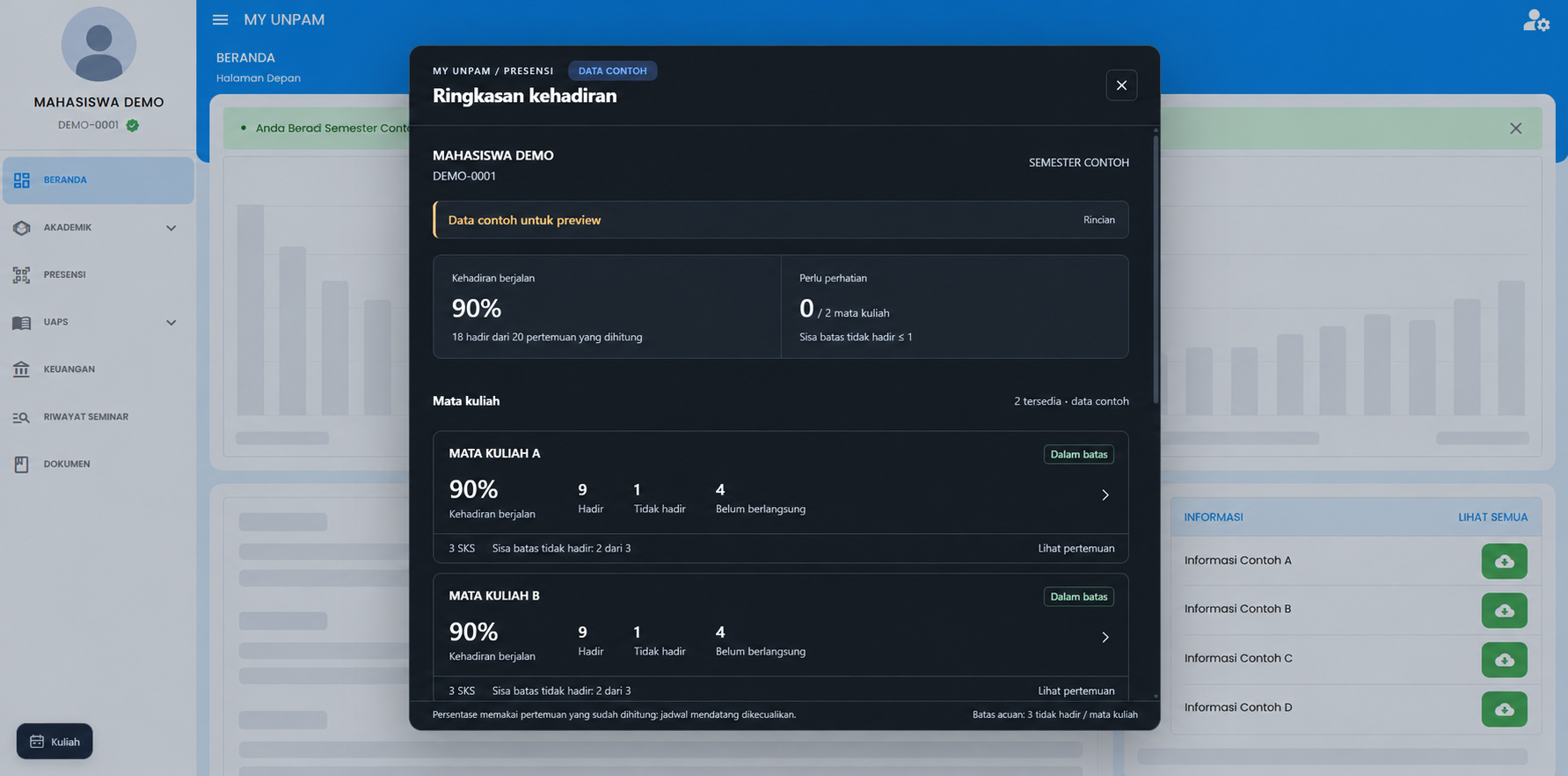Click the Dokumen file icon
1568x776 pixels.
click(x=21, y=464)
